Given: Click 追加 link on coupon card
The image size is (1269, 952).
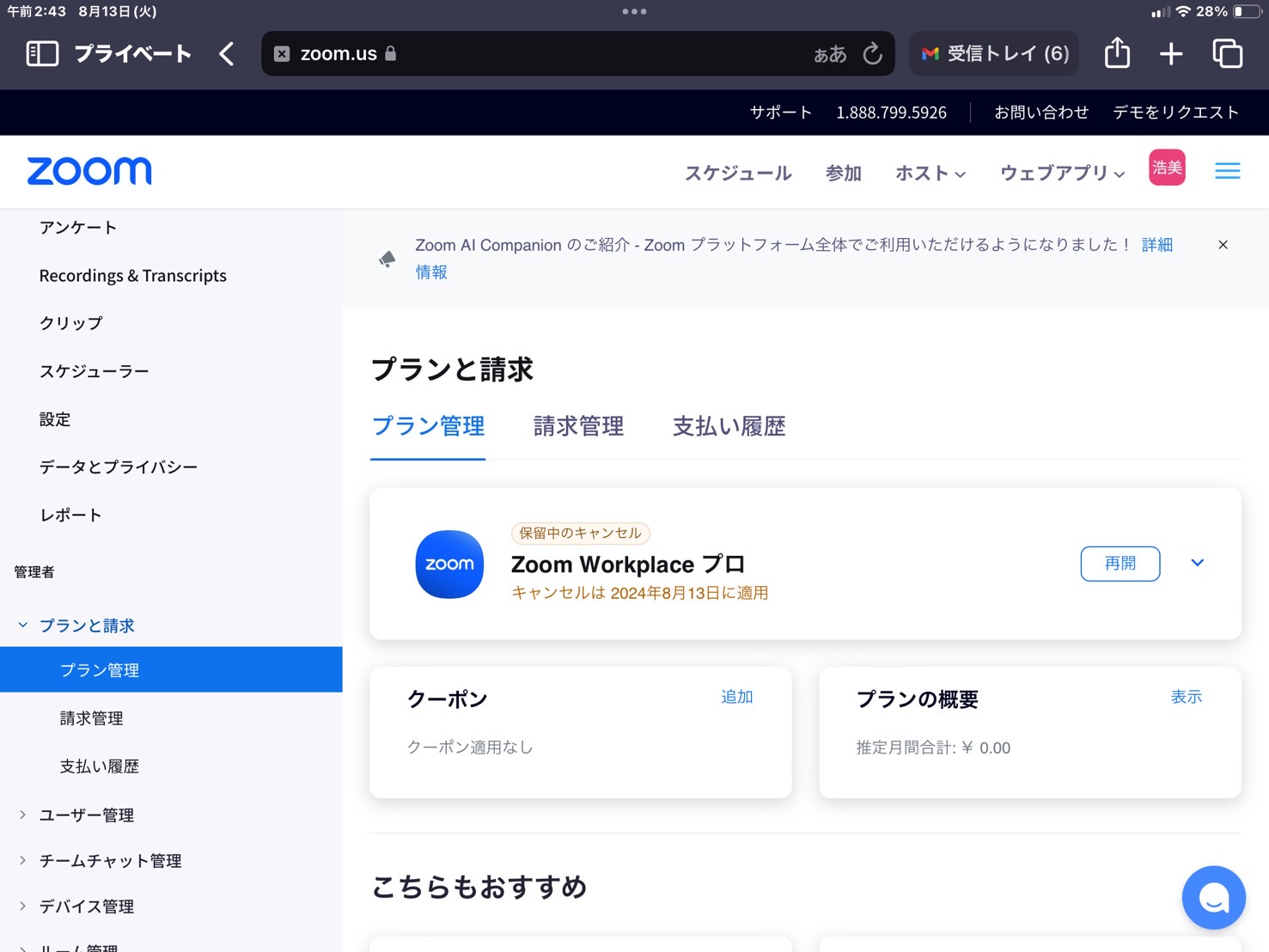Looking at the screenshot, I should pyautogui.click(x=737, y=697).
